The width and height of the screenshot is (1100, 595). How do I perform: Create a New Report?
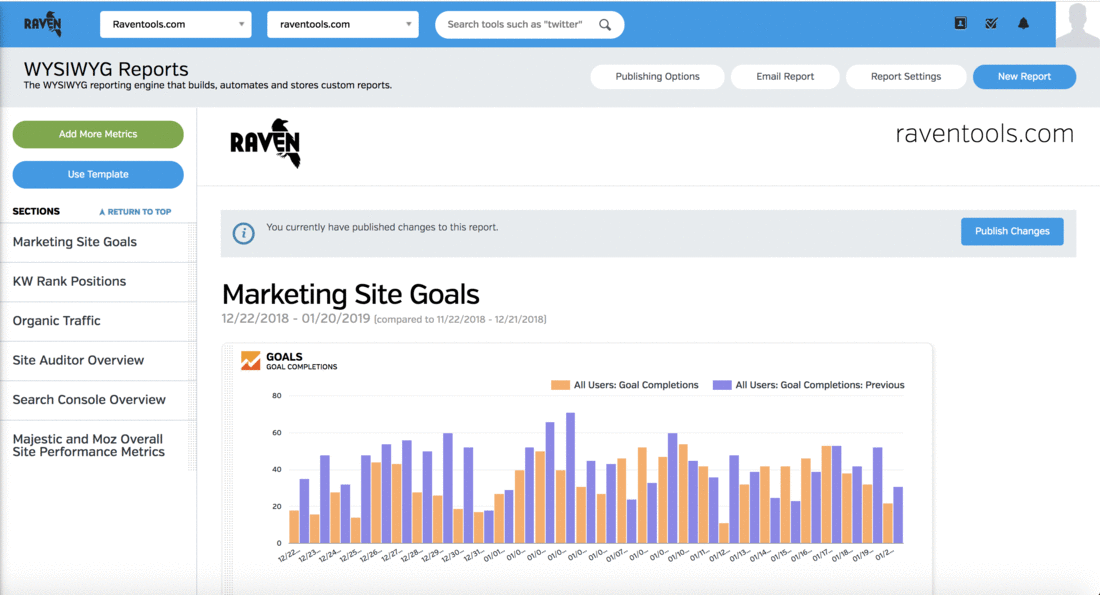pyautogui.click(x=1024, y=76)
